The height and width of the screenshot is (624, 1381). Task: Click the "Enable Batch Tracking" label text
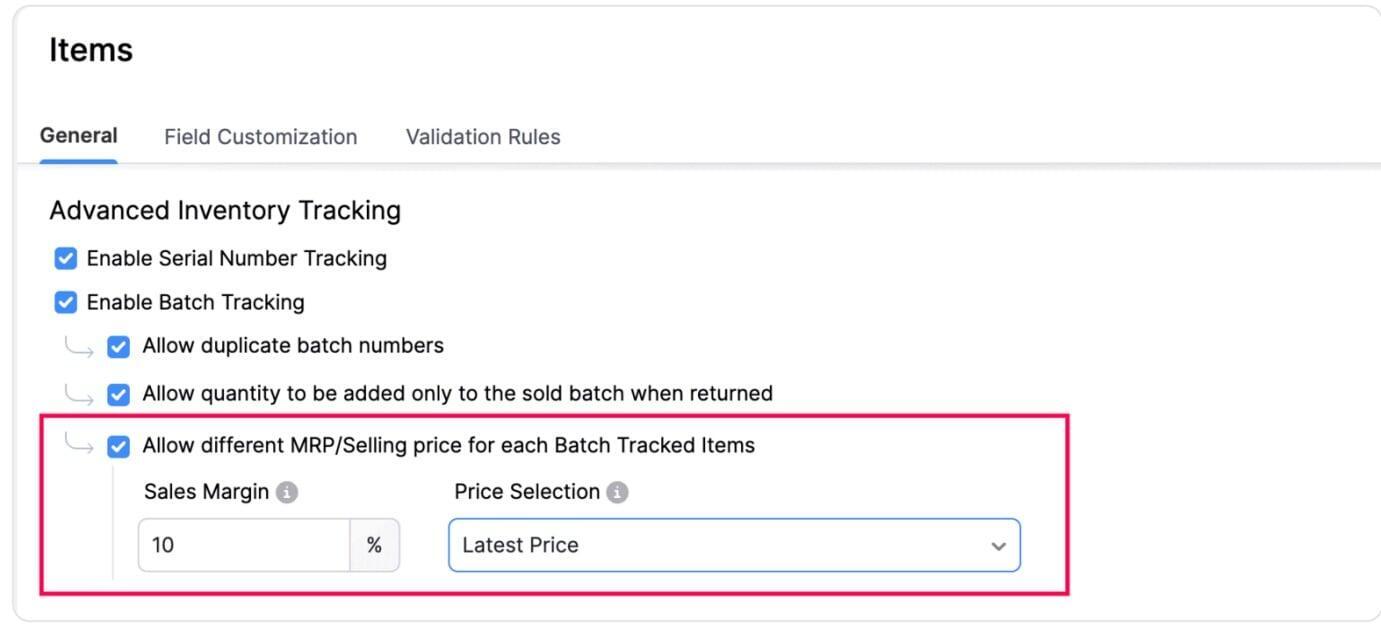point(195,302)
